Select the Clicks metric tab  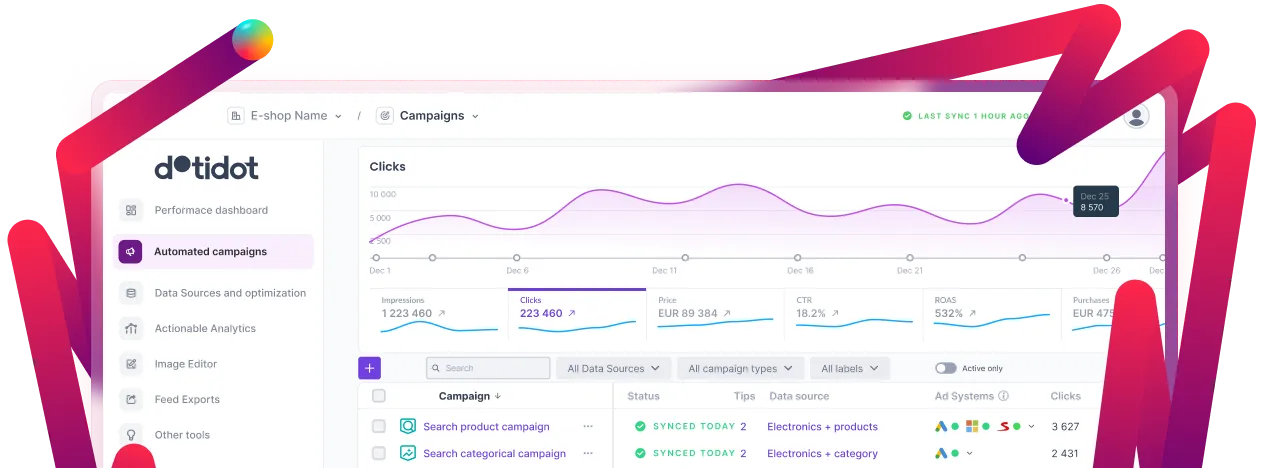577,315
